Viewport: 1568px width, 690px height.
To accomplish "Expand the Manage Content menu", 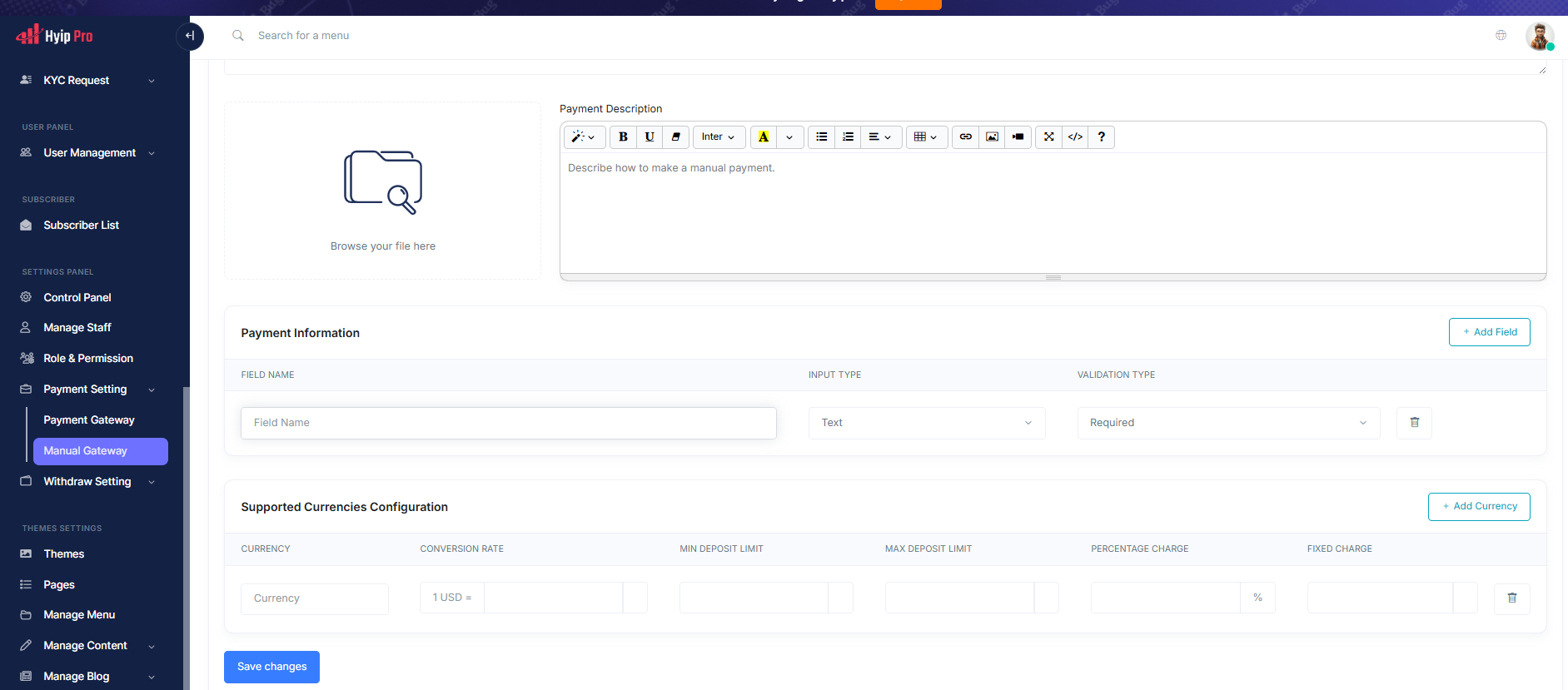I will click(87, 646).
